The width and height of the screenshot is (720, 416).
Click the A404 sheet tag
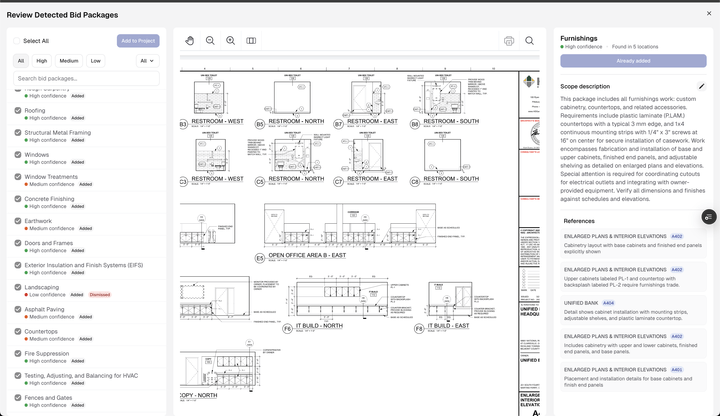608,303
